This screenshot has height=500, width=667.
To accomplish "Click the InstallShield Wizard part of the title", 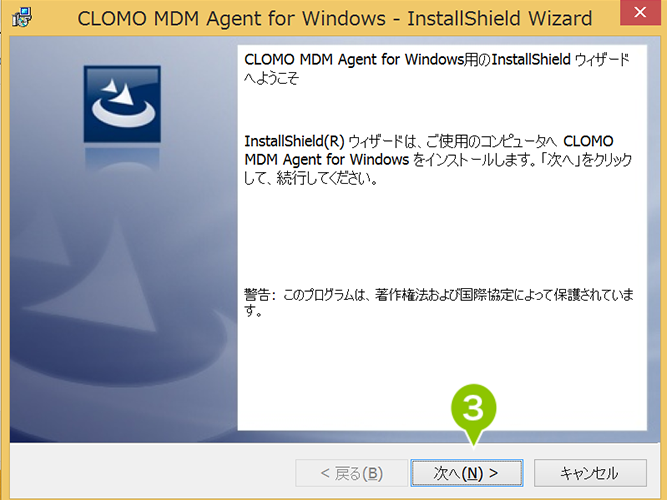I will (x=499, y=18).
